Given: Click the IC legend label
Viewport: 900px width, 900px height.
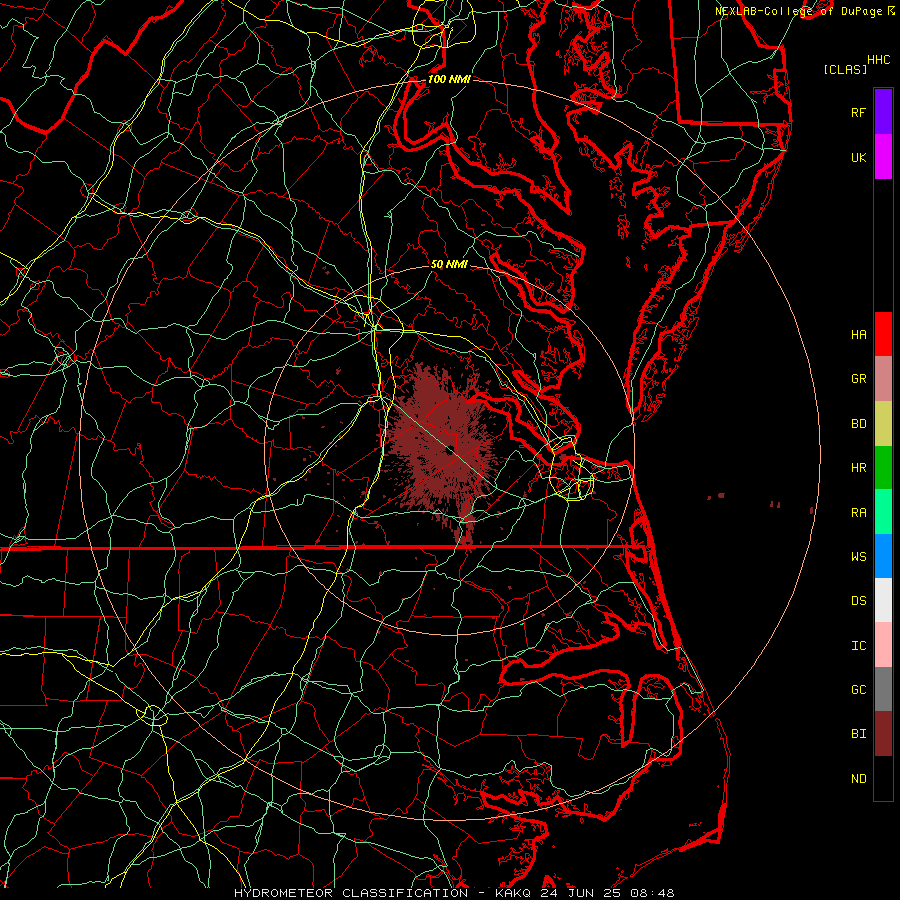Looking at the screenshot, I should point(858,646).
